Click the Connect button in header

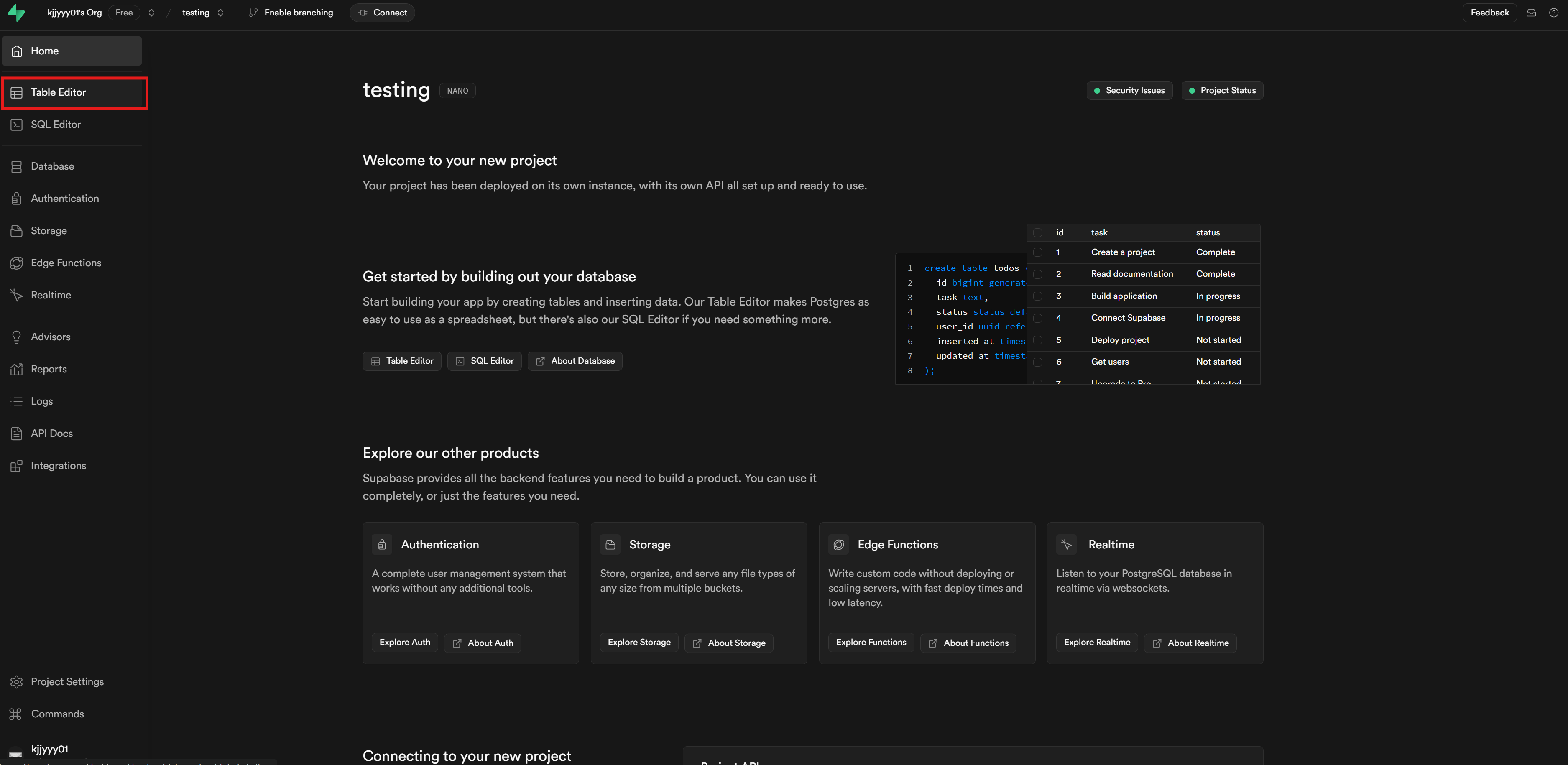point(382,13)
